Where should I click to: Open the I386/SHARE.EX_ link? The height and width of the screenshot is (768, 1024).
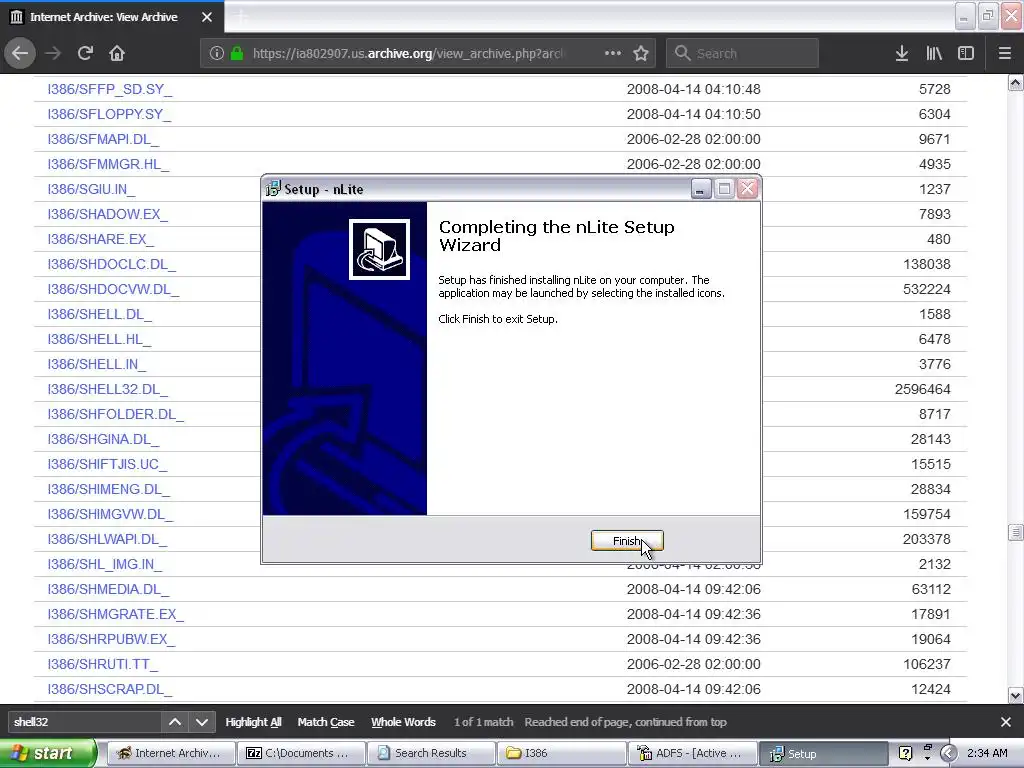101,239
